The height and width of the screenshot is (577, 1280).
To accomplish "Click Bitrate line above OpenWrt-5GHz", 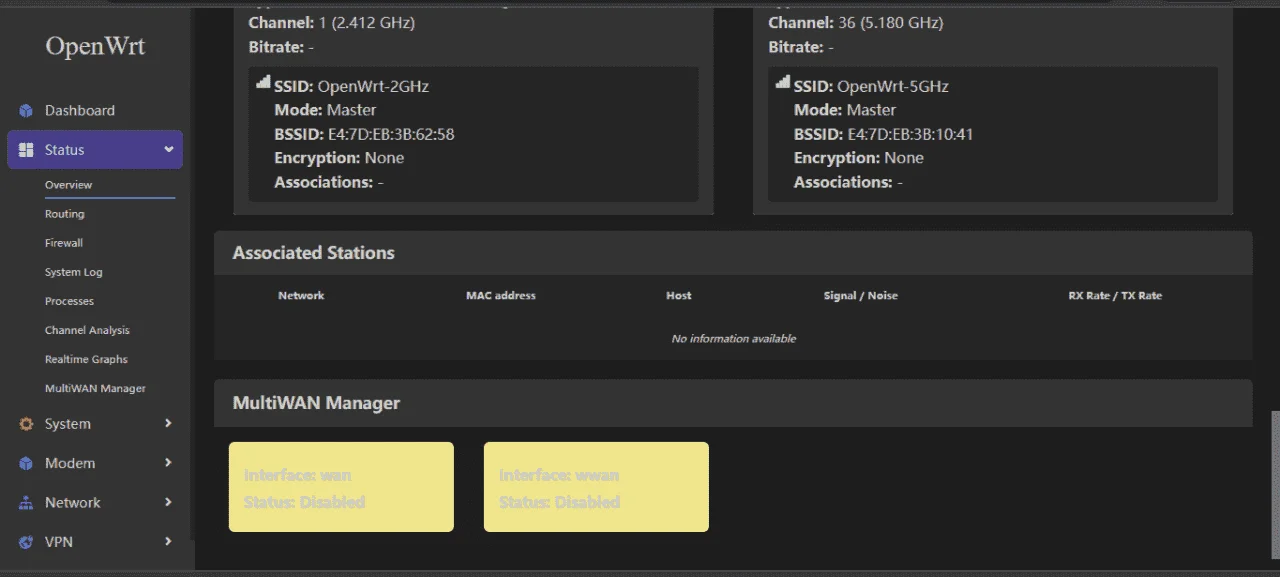I will click(x=801, y=47).
